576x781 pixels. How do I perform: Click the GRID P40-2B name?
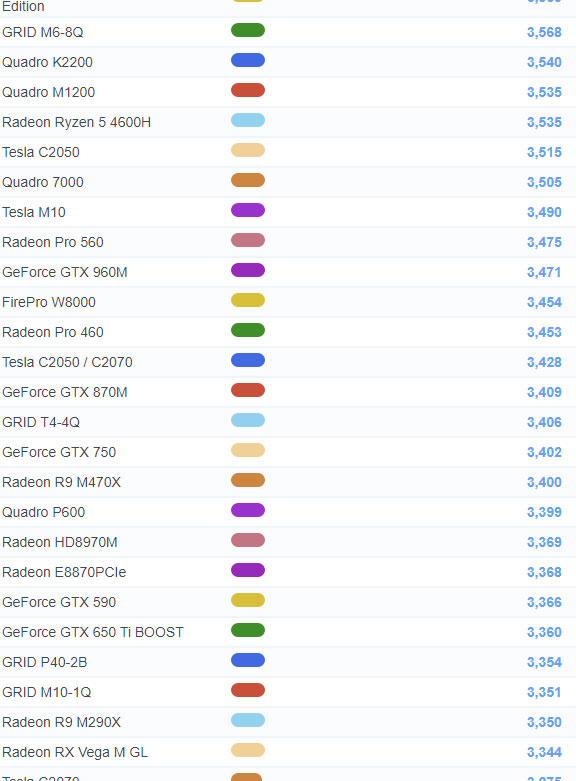click(45, 662)
